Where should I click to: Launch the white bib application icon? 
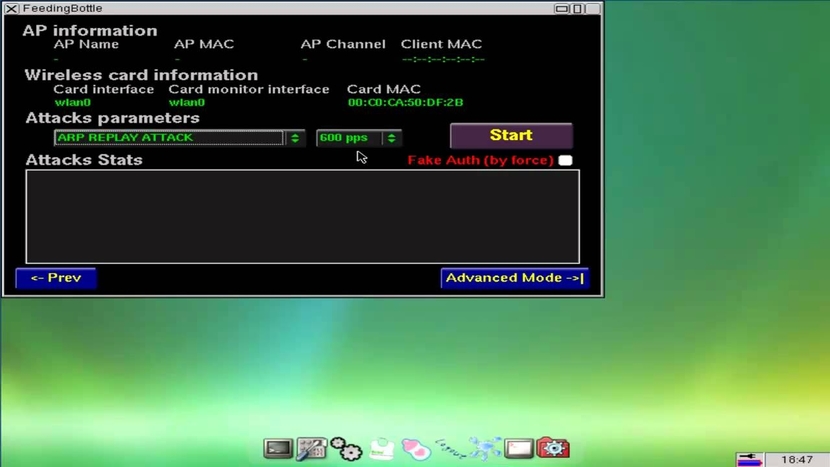(x=382, y=449)
